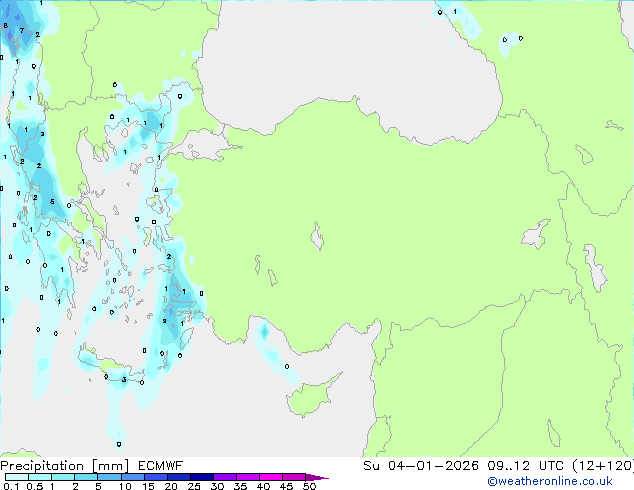Click the "25" tick label on legend
Viewport: 634px width, 490px height.
(193, 486)
